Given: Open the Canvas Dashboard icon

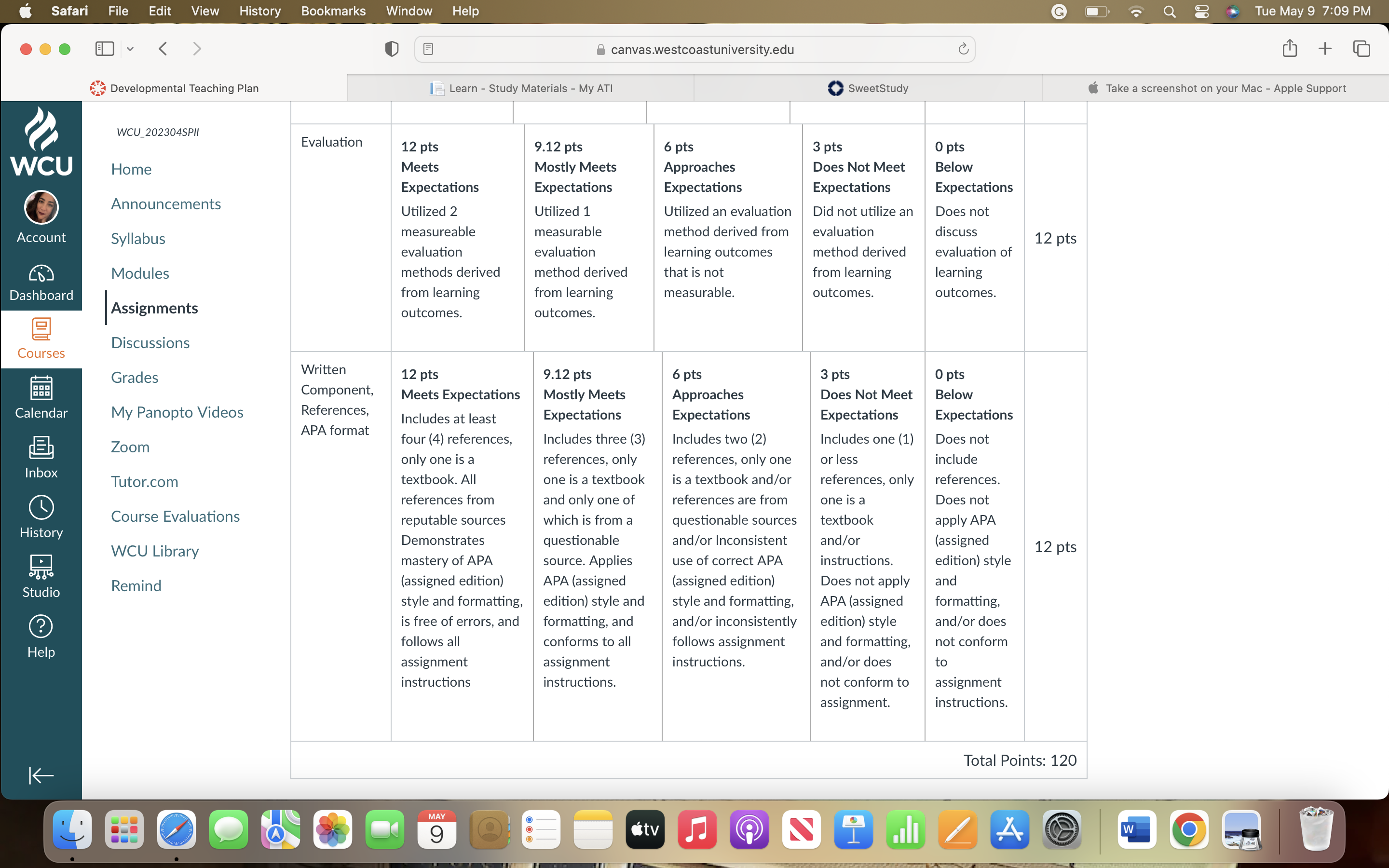Looking at the screenshot, I should (x=41, y=282).
